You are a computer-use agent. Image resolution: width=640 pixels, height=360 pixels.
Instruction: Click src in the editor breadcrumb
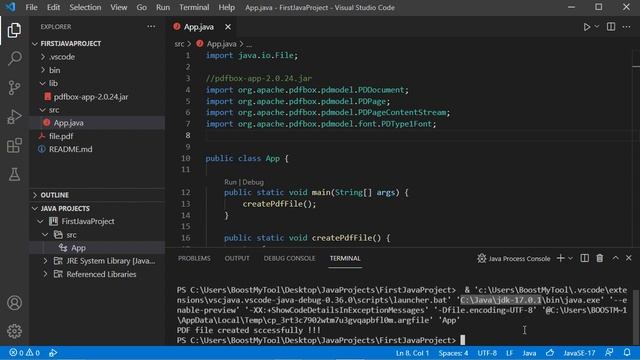[179, 44]
